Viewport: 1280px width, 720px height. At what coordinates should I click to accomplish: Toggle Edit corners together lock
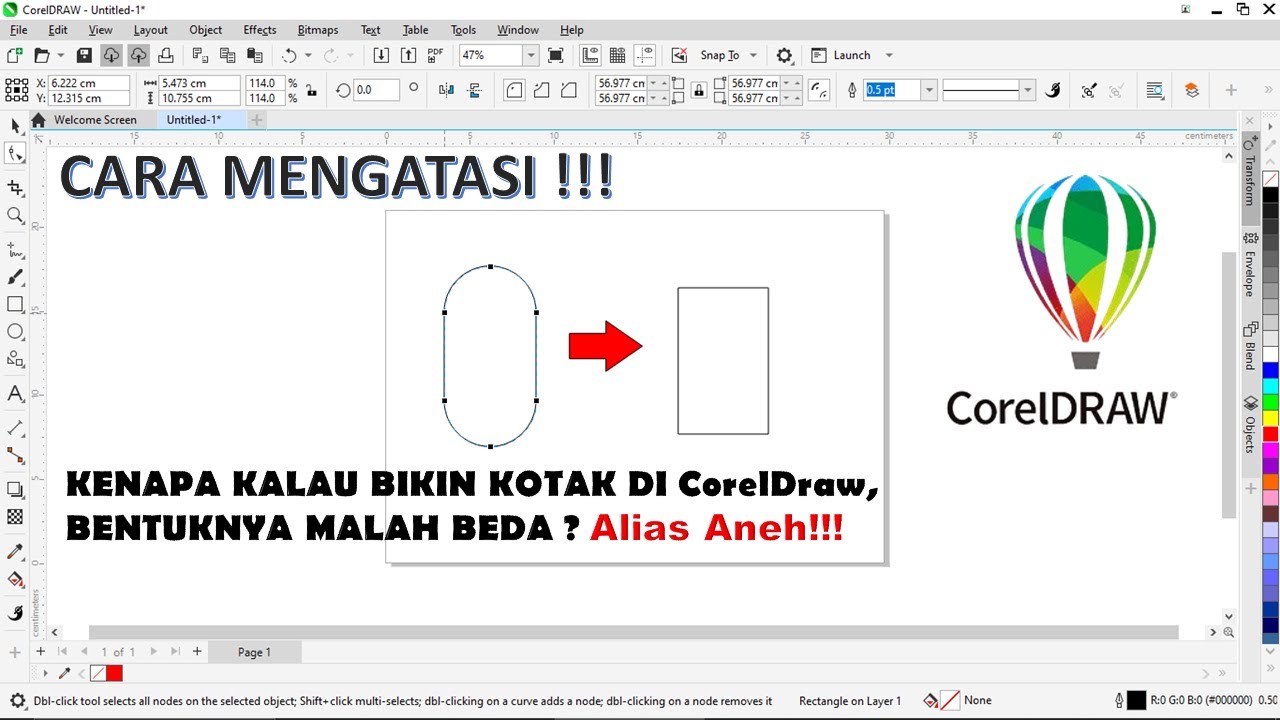(698, 90)
